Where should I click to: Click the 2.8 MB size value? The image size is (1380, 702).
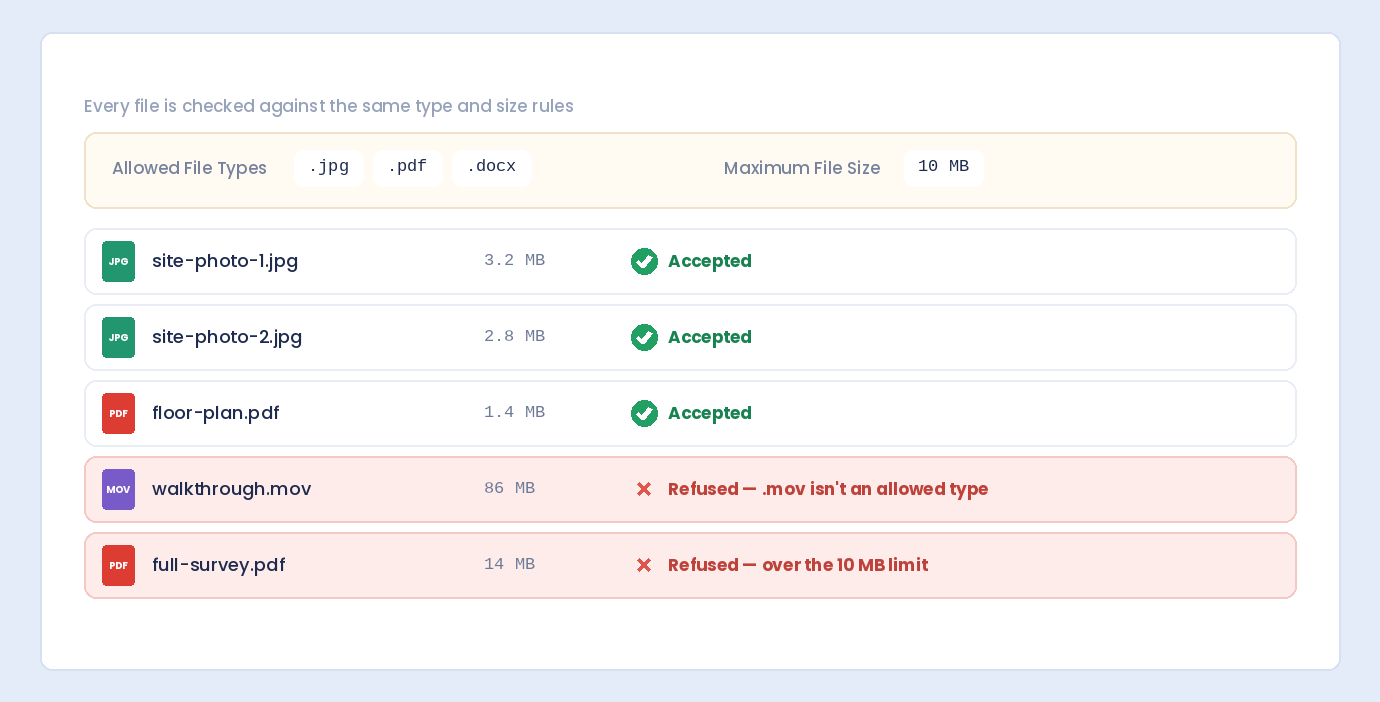514,337
